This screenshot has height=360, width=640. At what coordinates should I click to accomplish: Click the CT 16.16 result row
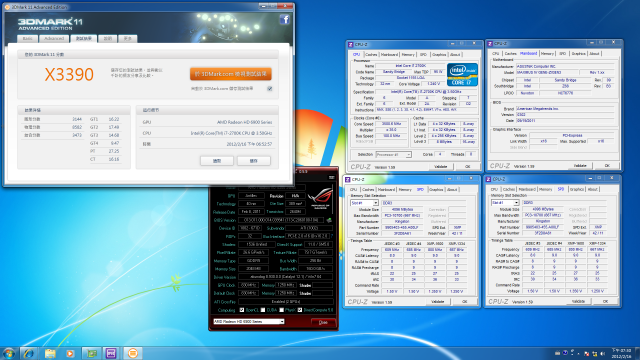(x=104, y=159)
